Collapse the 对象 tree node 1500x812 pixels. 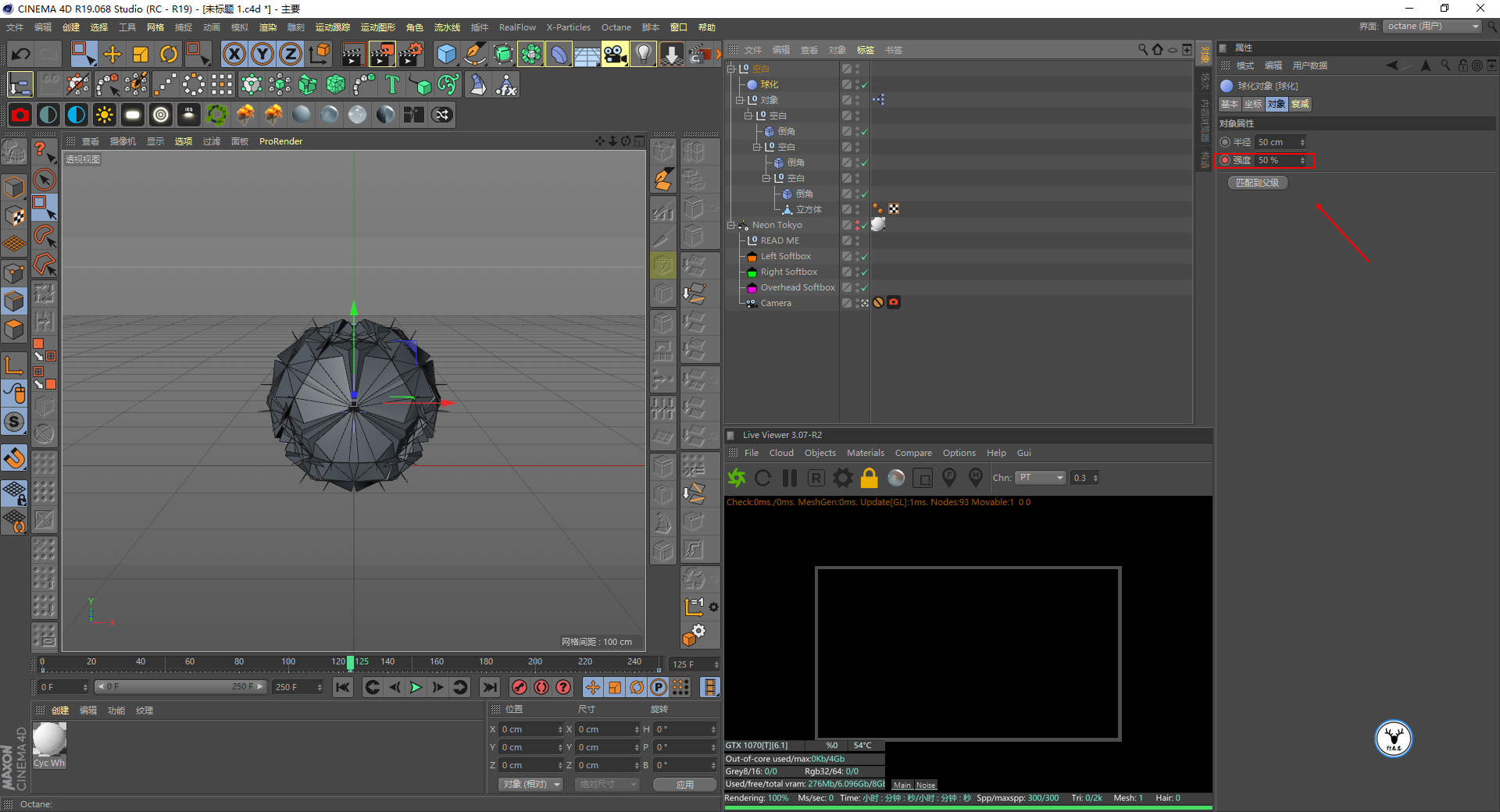[x=739, y=100]
